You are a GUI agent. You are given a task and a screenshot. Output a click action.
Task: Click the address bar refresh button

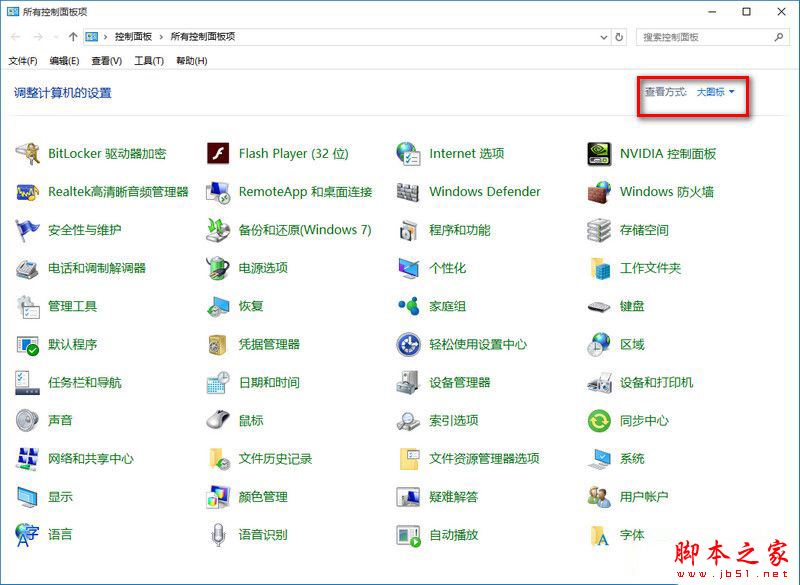[620, 37]
